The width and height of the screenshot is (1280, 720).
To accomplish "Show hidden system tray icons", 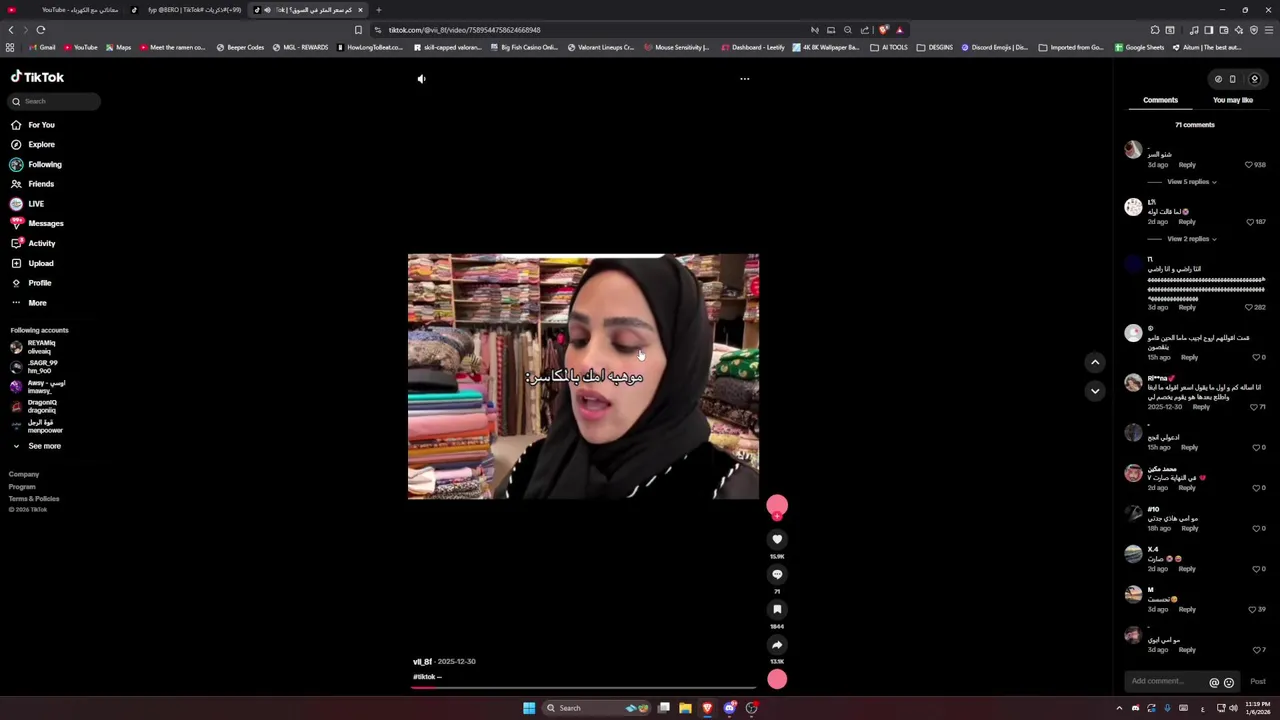I will pos(1119,708).
